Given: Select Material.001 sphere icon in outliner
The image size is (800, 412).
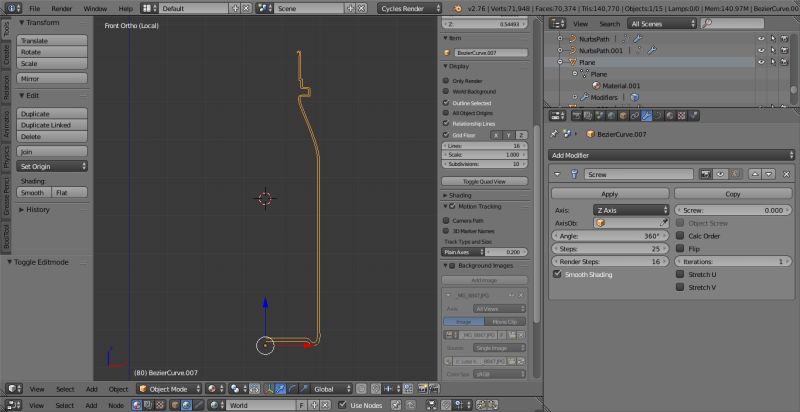Looking at the screenshot, I should coord(596,86).
